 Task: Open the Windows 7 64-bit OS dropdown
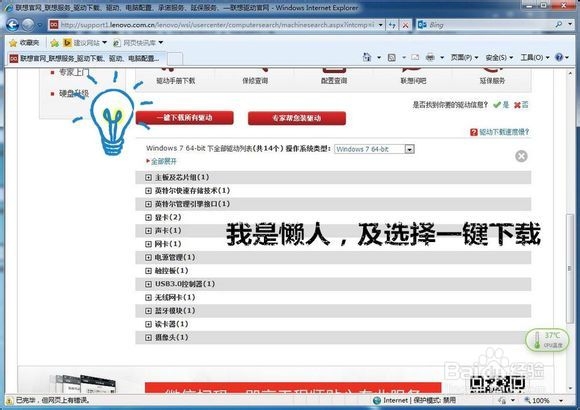[x=374, y=149]
